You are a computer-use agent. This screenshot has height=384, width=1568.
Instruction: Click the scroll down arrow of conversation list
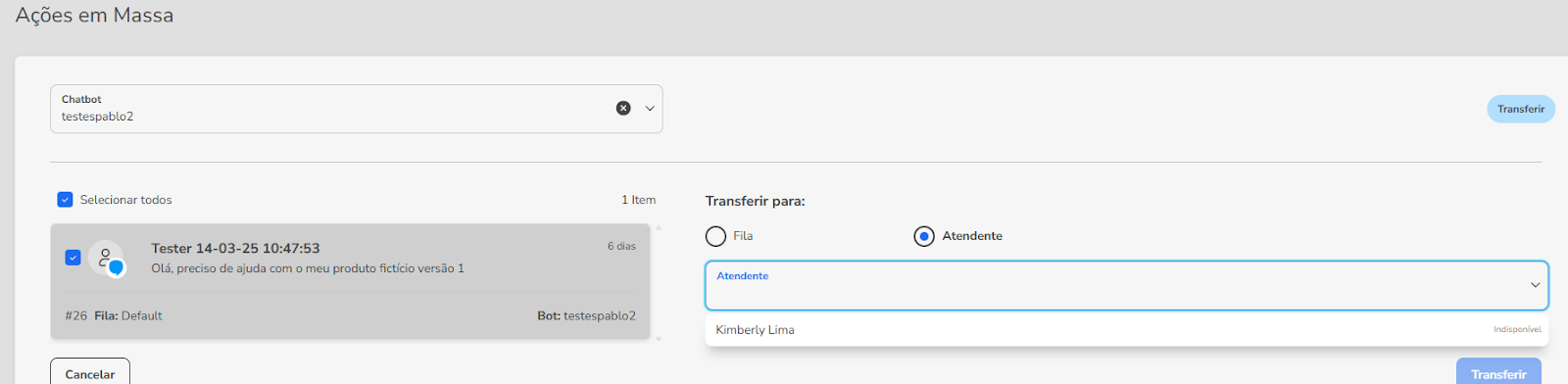[659, 339]
